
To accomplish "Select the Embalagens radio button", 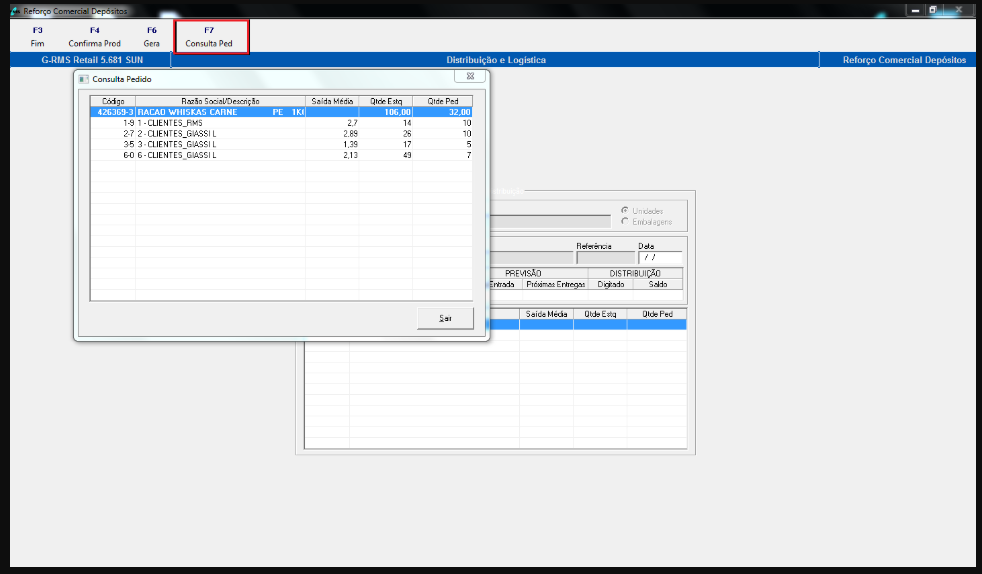I will click(624, 222).
